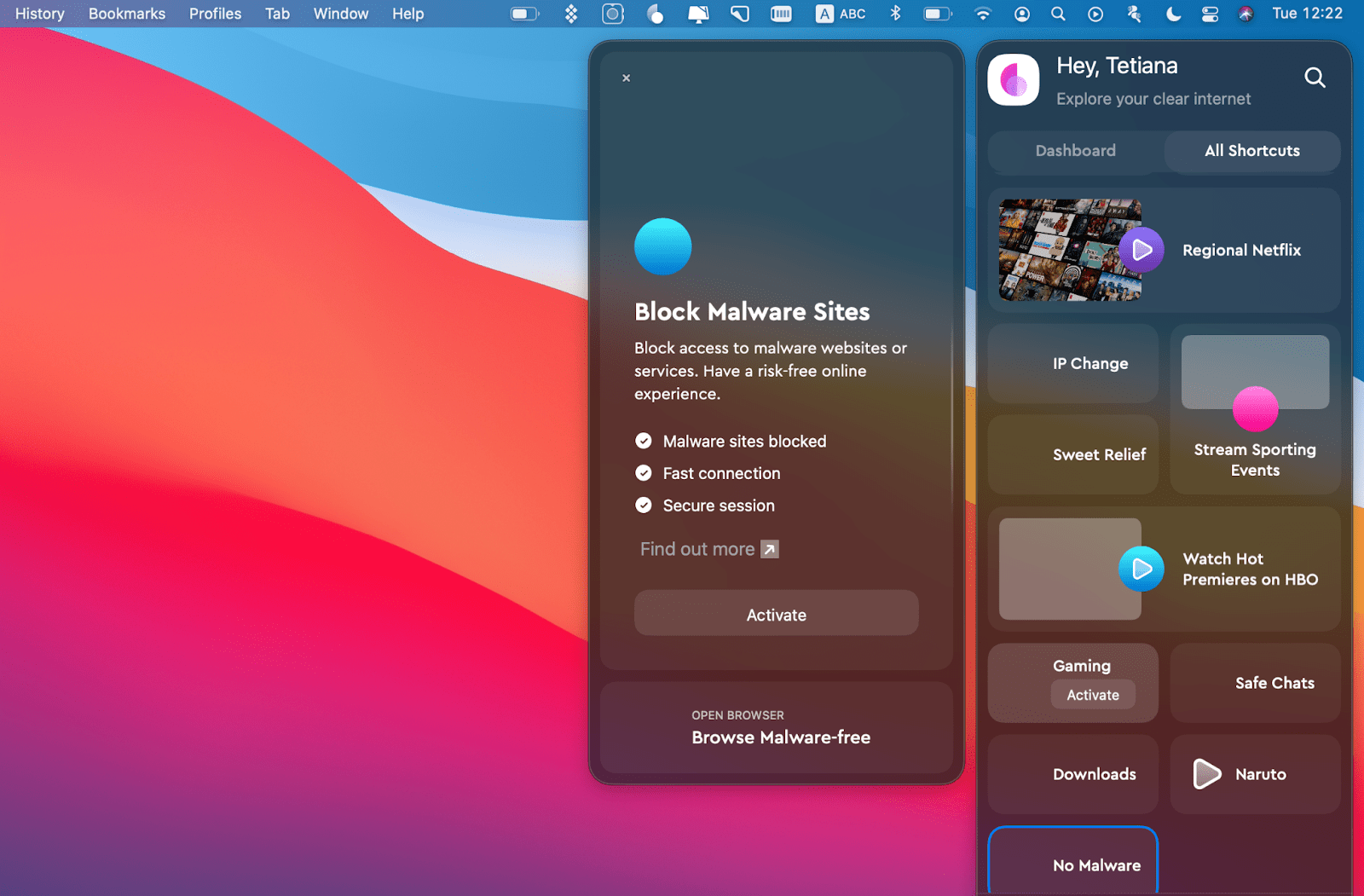Click the Malware sites blocked checkmark
Viewport: 1364px width, 896px height.
[x=644, y=441]
